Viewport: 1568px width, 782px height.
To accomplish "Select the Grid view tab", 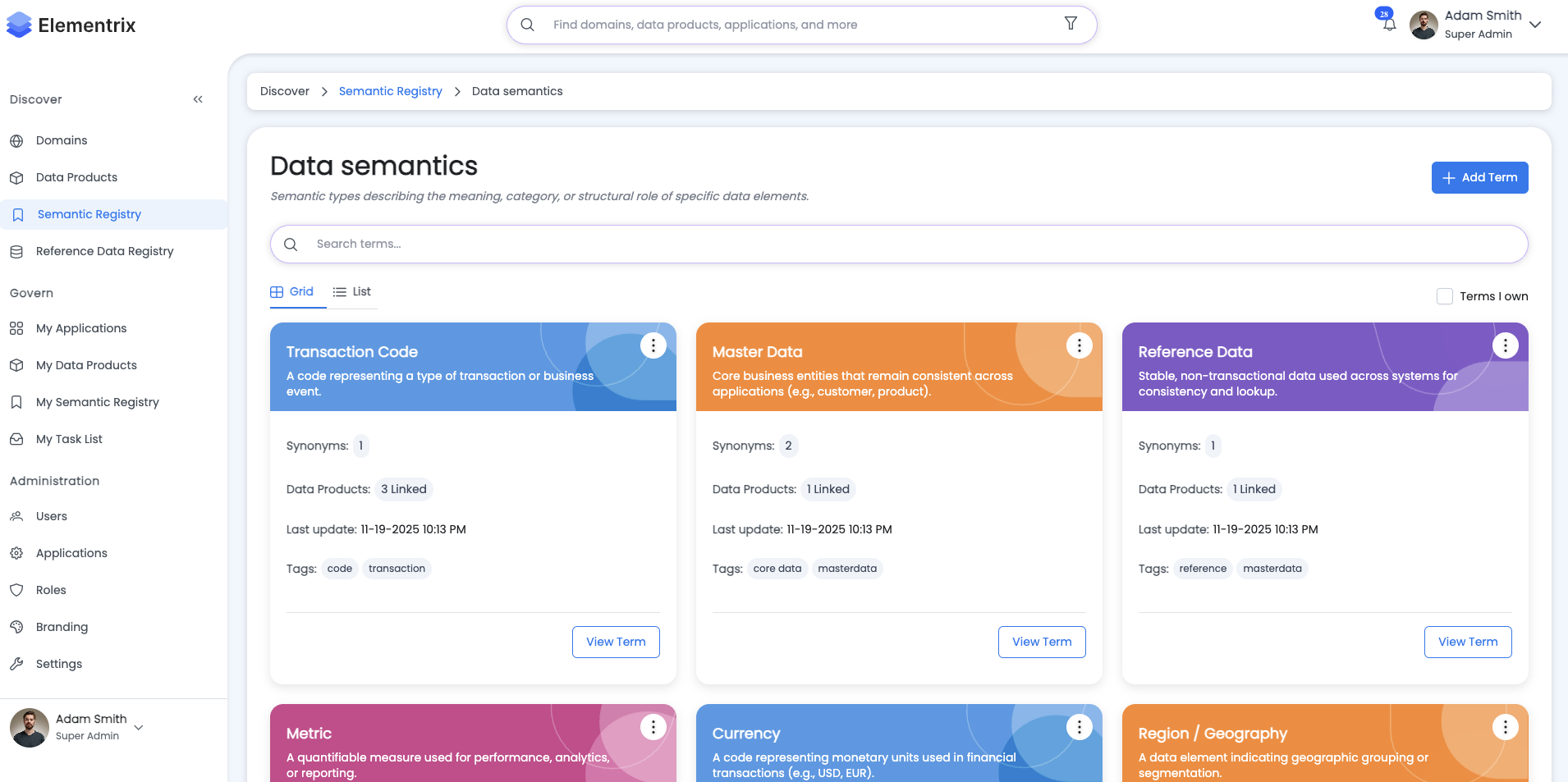I will click(292, 292).
